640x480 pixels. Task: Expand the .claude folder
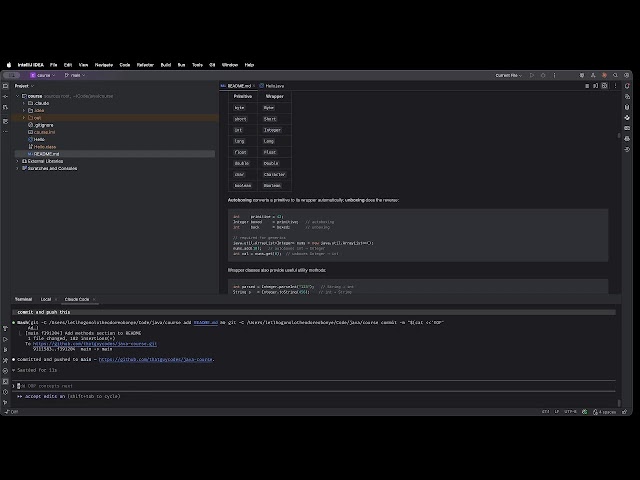coord(24,103)
